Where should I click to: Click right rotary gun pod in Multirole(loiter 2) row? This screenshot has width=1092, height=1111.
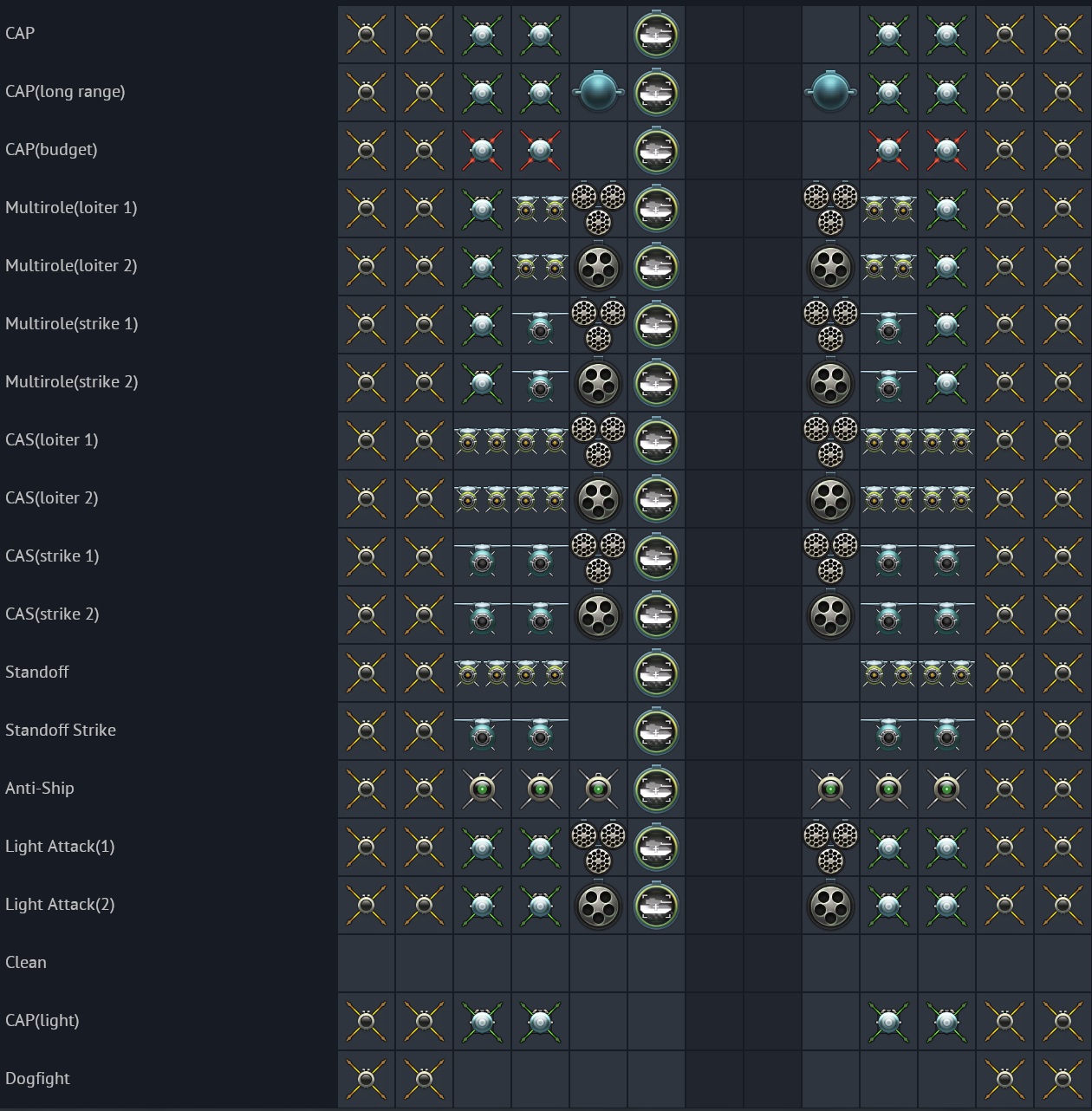coord(830,266)
